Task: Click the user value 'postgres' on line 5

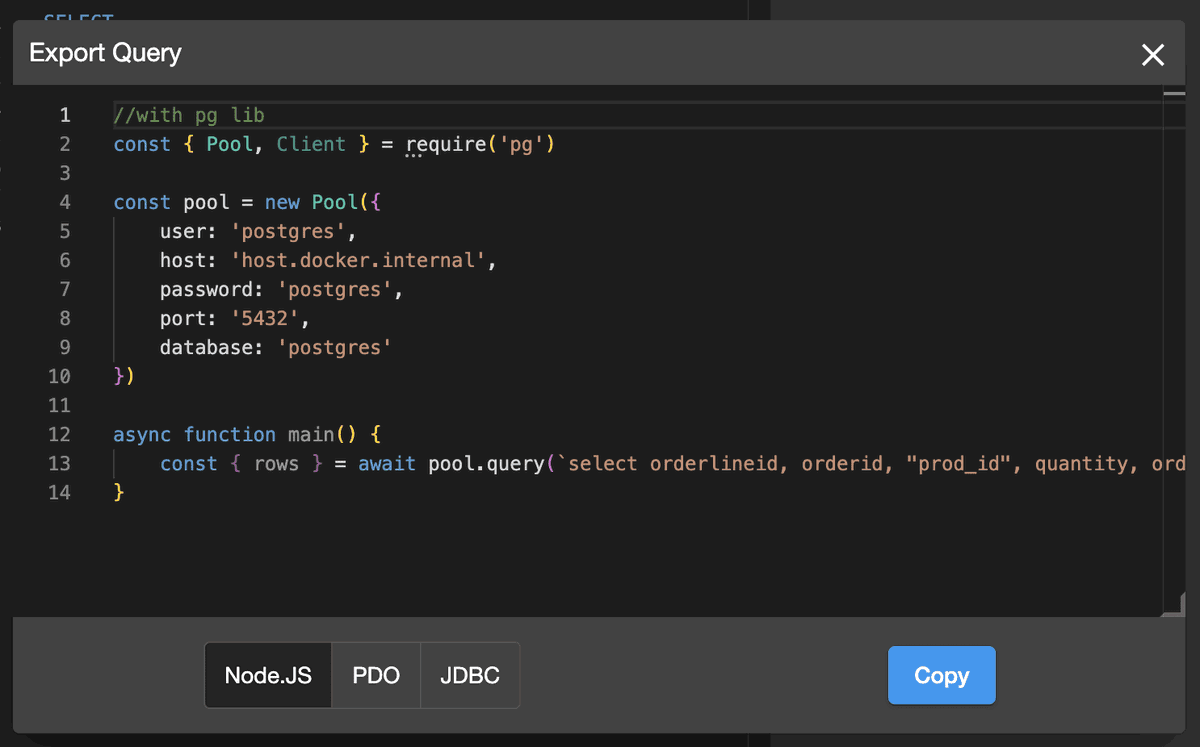Action: click(288, 232)
